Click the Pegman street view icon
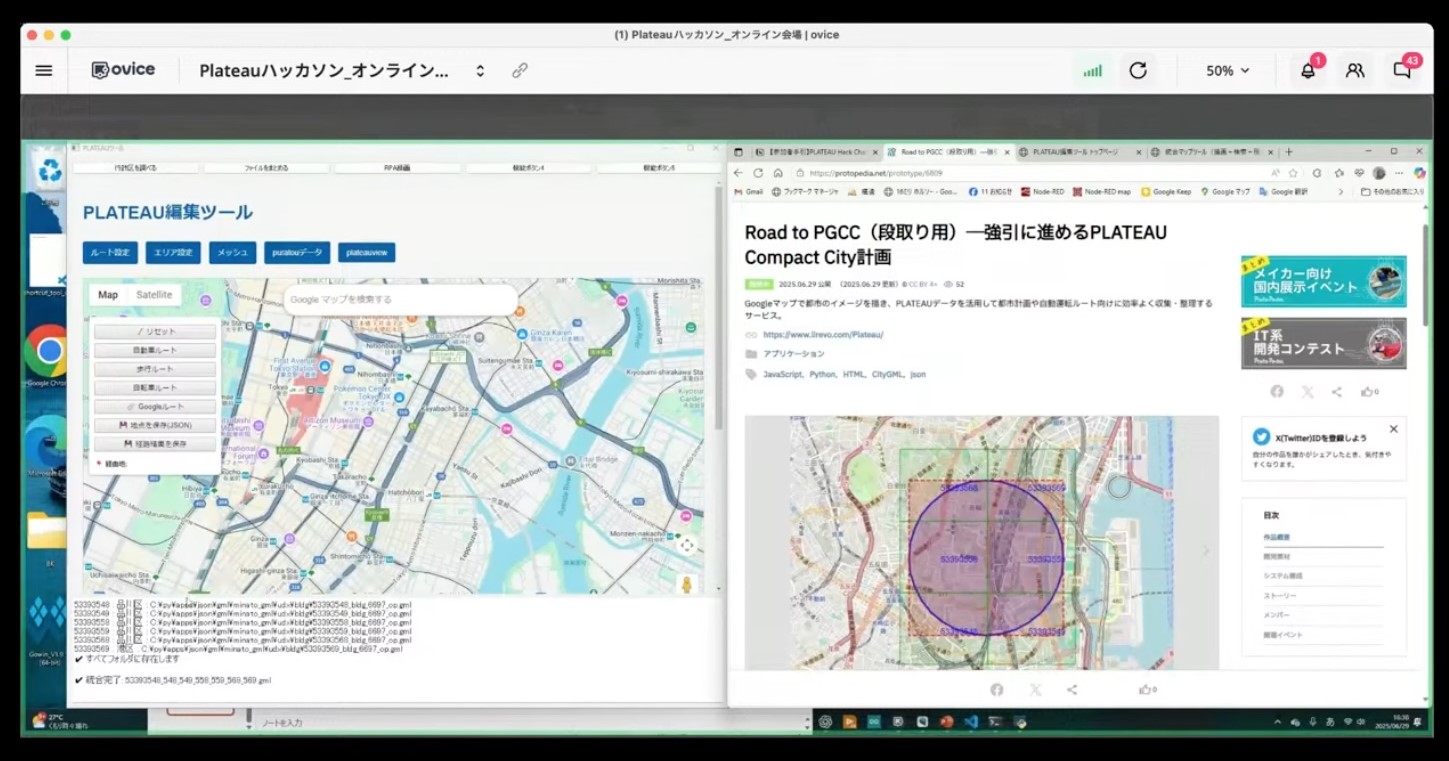1449x761 pixels. pyautogui.click(x=687, y=584)
